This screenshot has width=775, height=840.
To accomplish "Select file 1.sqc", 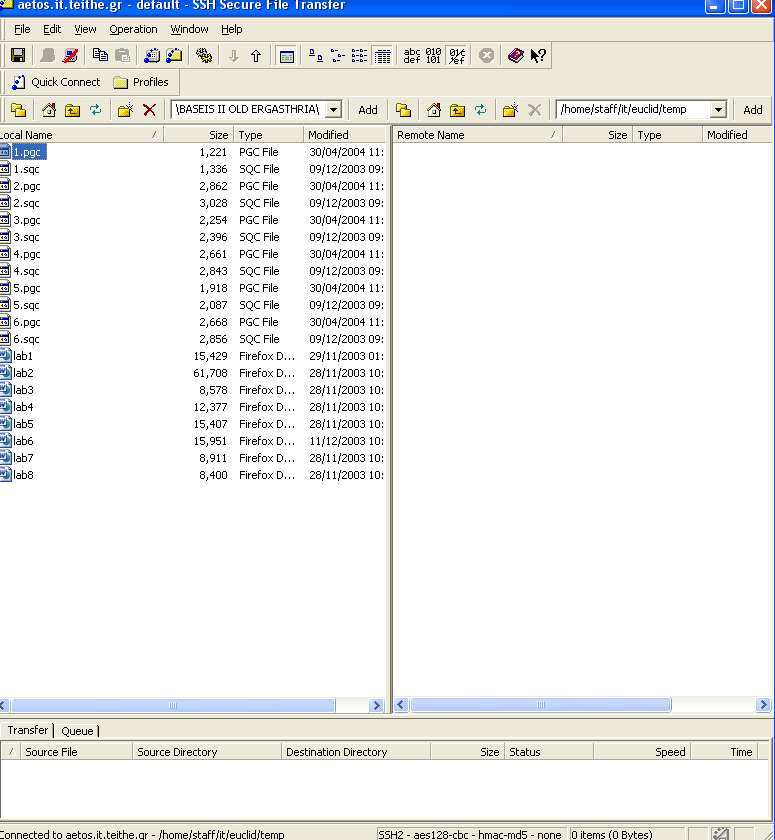I will coord(26,169).
